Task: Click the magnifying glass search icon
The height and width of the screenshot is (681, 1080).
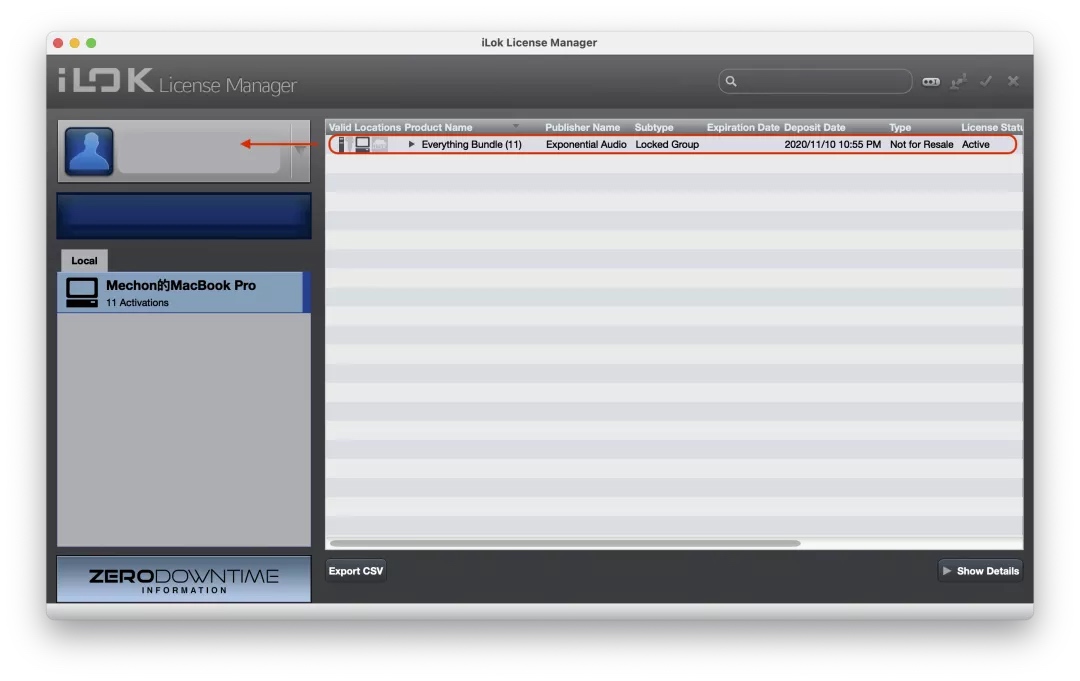Action: (x=731, y=81)
